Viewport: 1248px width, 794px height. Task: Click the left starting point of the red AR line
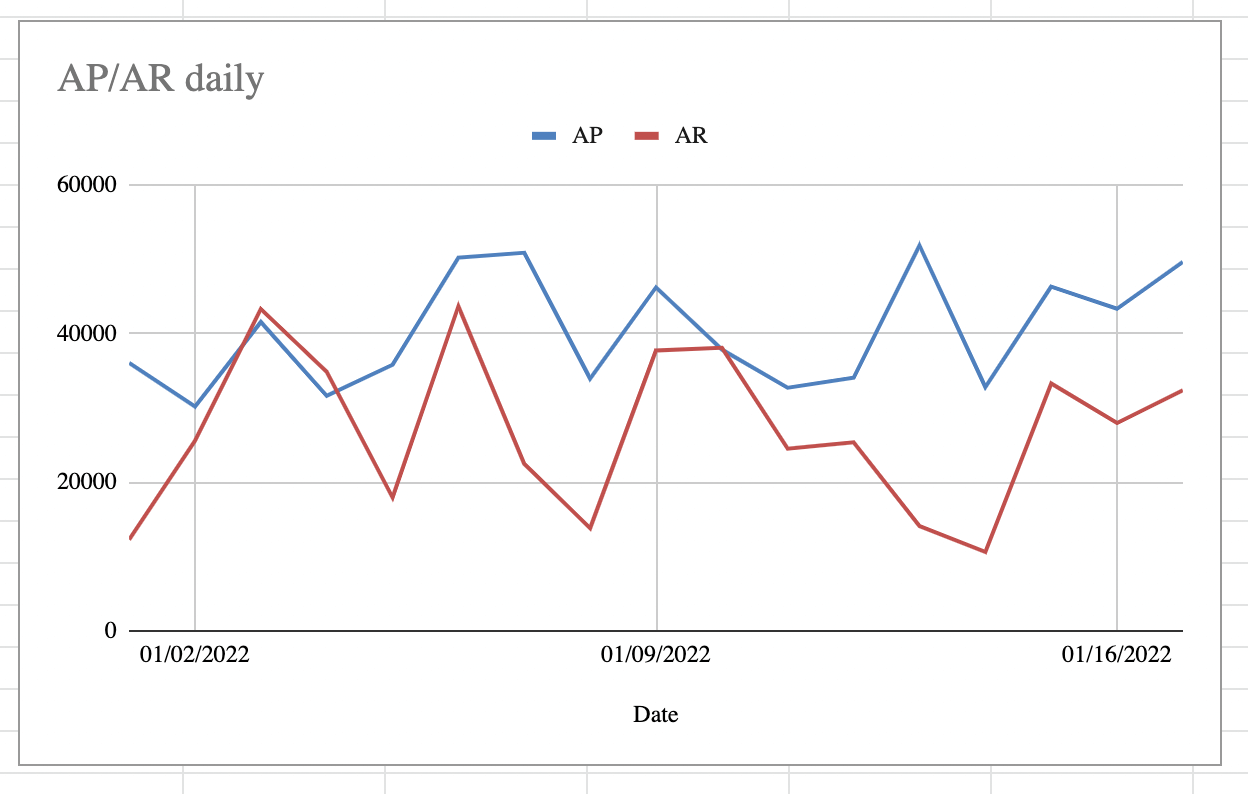pyautogui.click(x=131, y=538)
